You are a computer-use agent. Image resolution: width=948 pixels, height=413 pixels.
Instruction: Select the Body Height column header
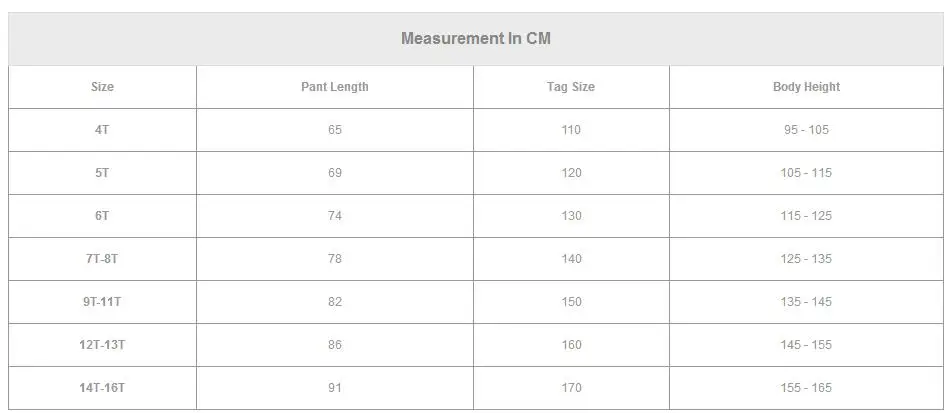[807, 86]
